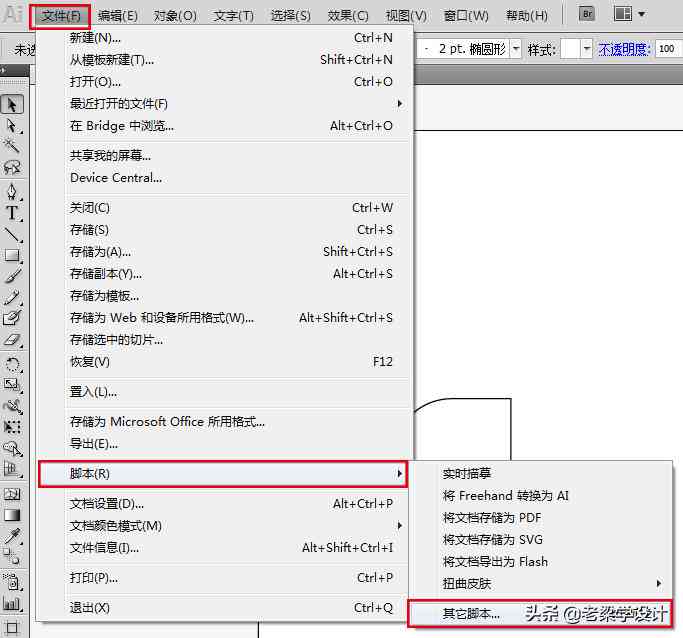Open the 视图(V) menu
683x638 pixels.
pos(406,16)
